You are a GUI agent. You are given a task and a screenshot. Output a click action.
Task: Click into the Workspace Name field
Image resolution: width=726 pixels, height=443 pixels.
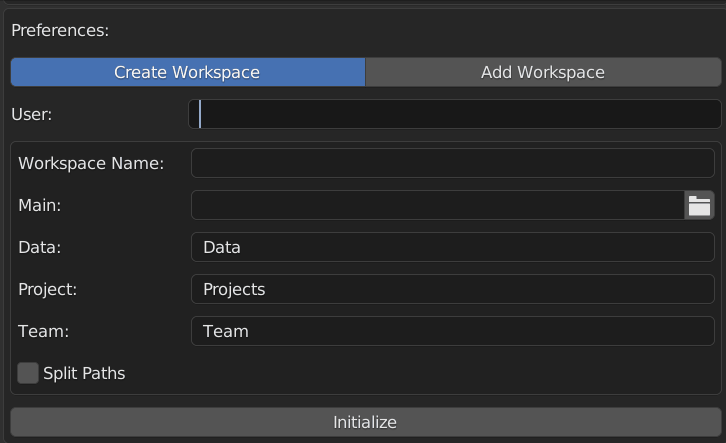tap(453, 163)
